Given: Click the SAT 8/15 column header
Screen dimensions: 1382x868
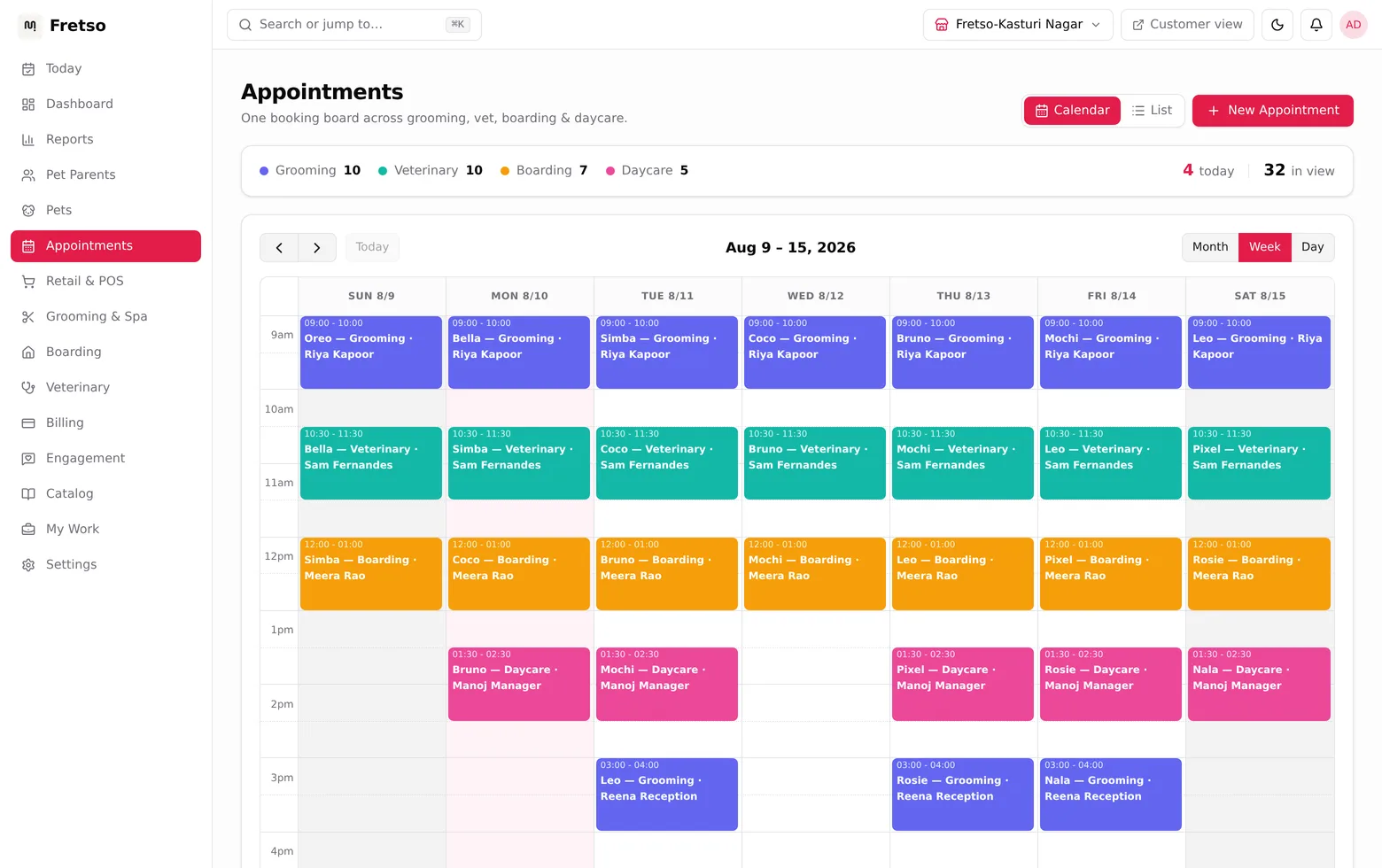Looking at the screenshot, I should (1260, 296).
